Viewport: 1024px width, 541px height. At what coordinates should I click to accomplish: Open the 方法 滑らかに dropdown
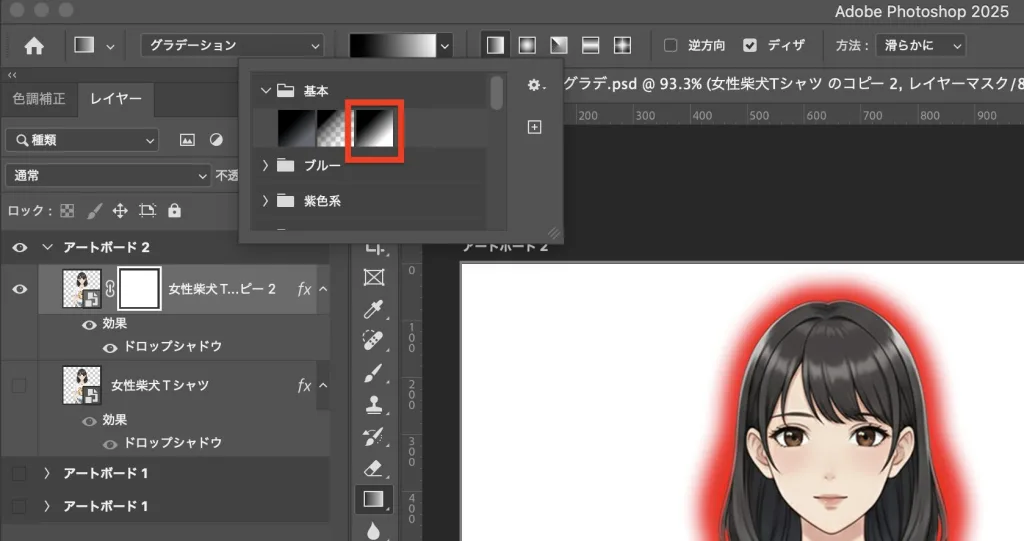pyautogui.click(x=920, y=45)
